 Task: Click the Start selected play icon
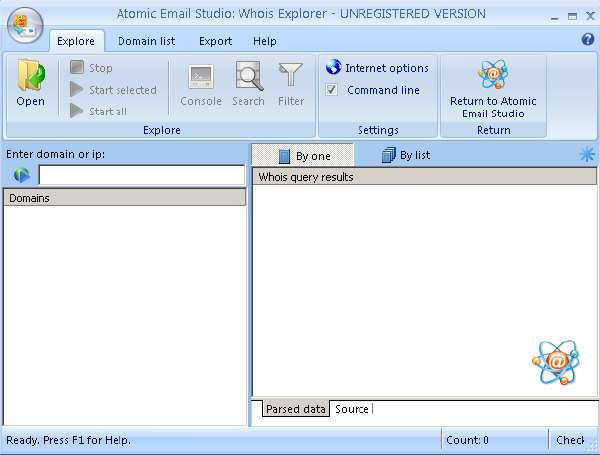pos(77,89)
